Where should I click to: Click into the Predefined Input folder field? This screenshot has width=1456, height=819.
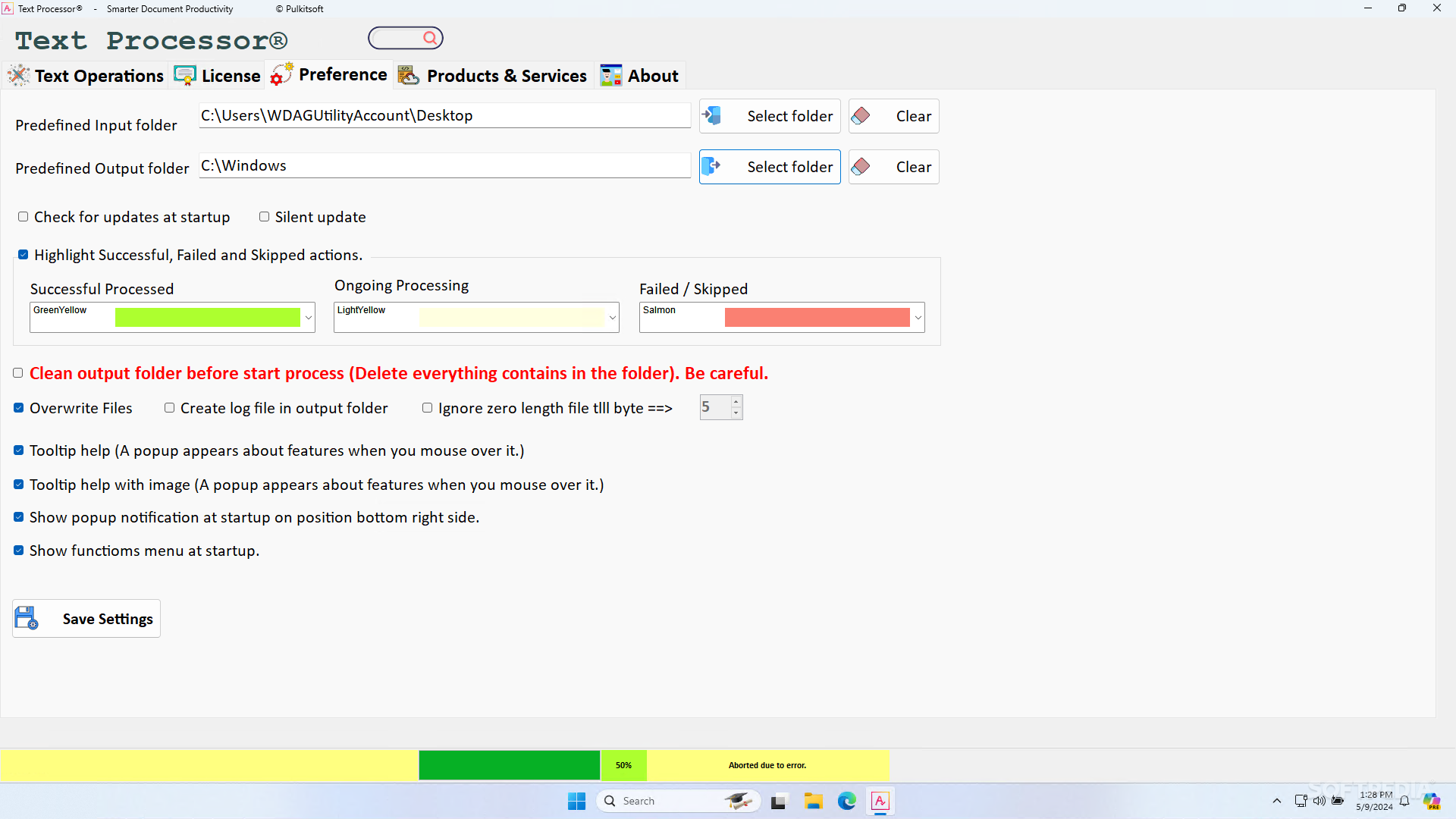point(444,115)
